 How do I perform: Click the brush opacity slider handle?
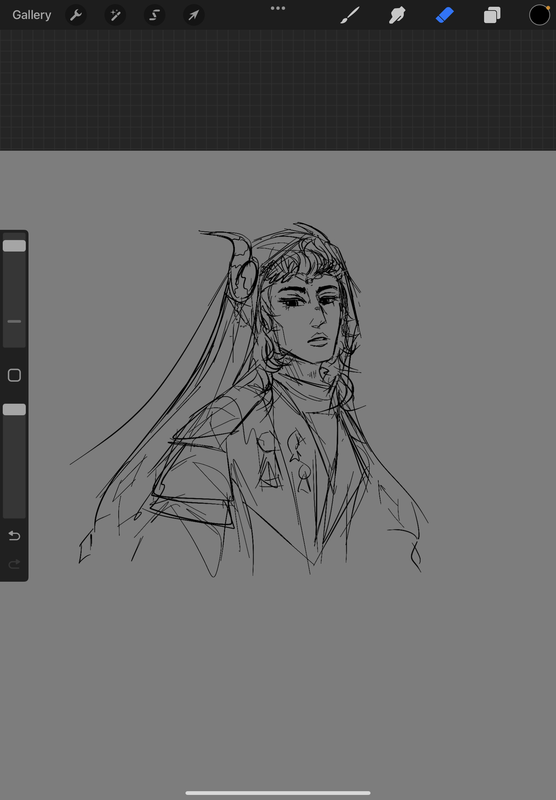pos(14,410)
